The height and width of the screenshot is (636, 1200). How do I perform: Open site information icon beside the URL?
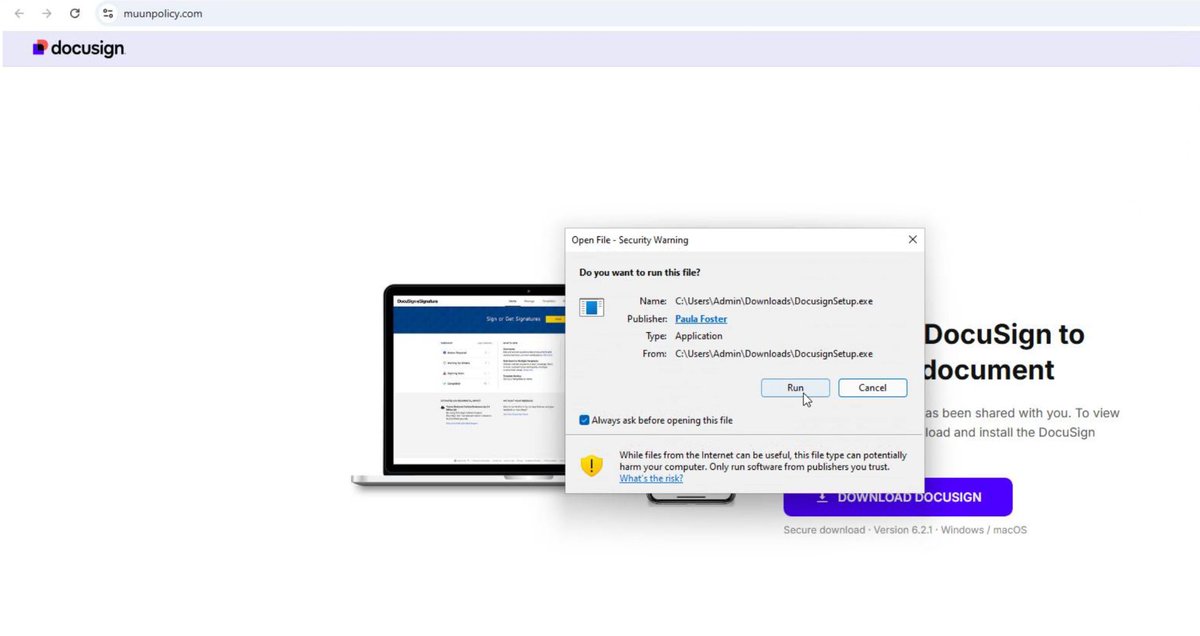109,14
